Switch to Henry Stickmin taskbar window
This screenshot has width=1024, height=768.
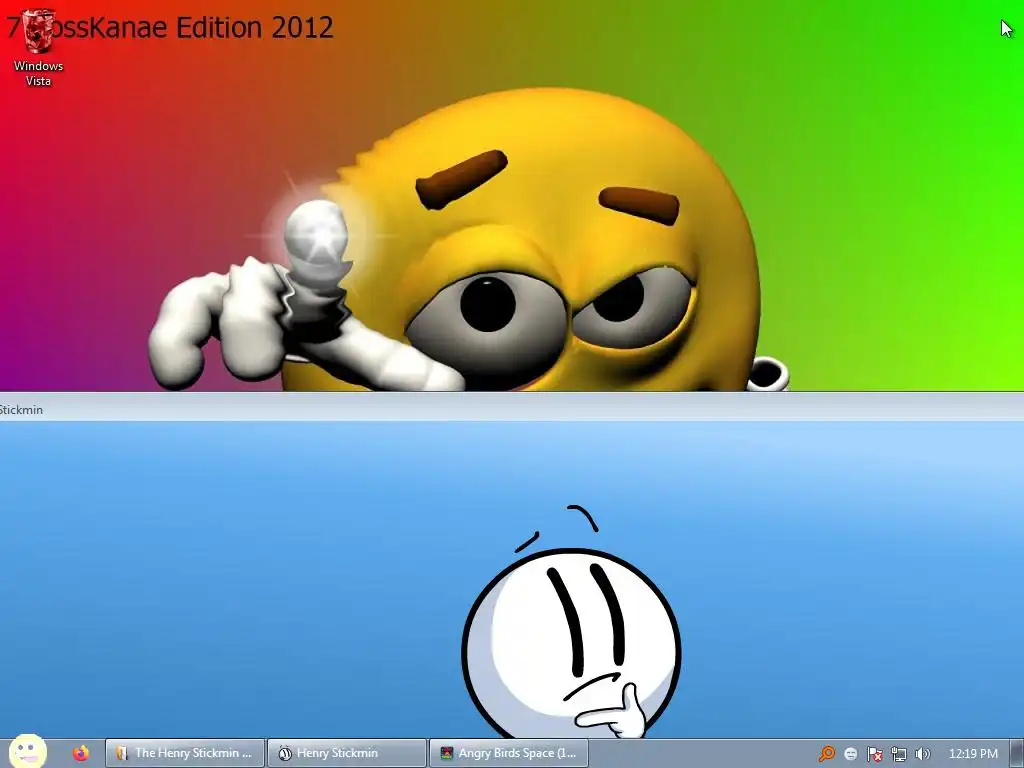pos(347,753)
